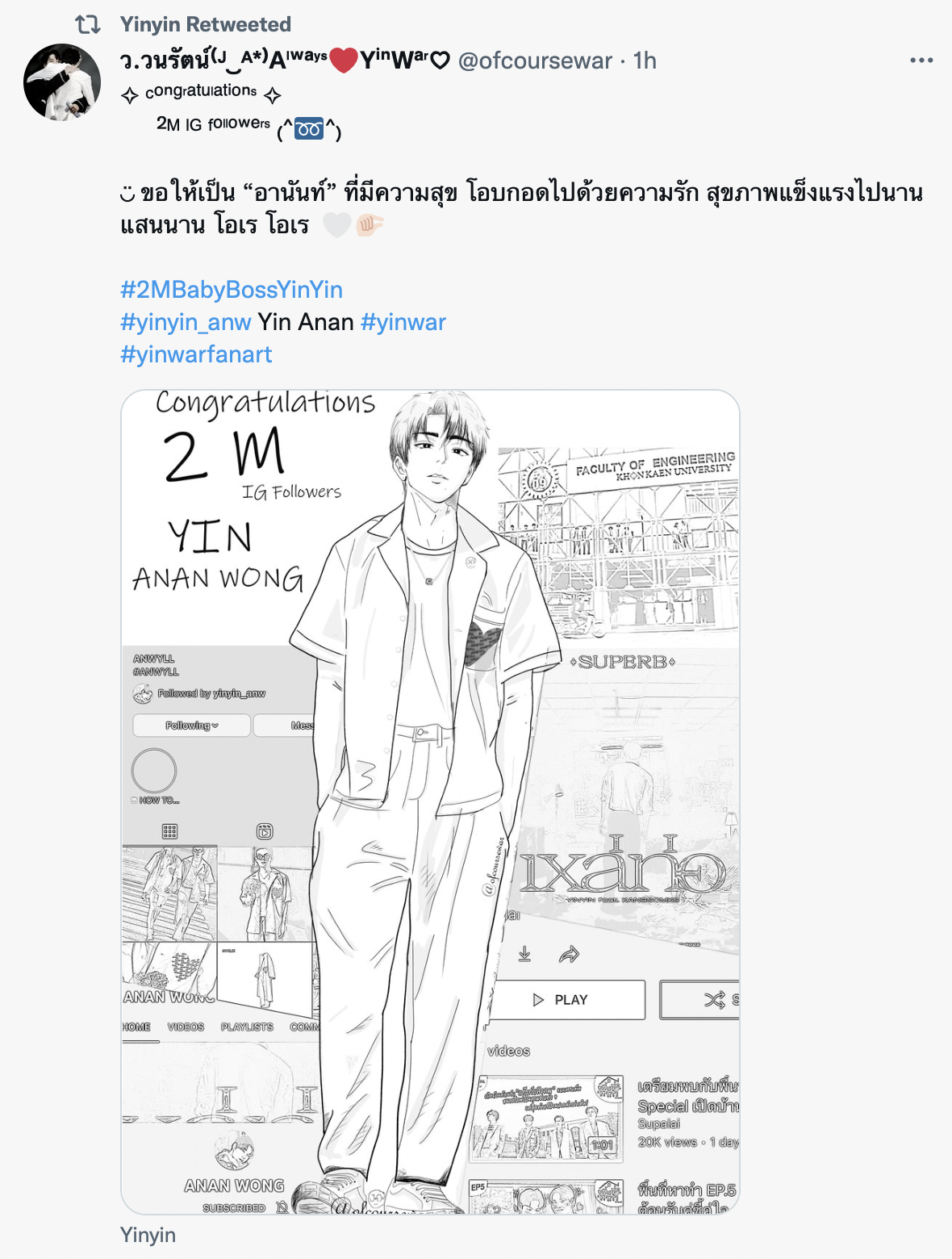This screenshot has width=952, height=1259.
Task: Click the retweet icon beside Yinyin Retweeted
Action: [88, 25]
